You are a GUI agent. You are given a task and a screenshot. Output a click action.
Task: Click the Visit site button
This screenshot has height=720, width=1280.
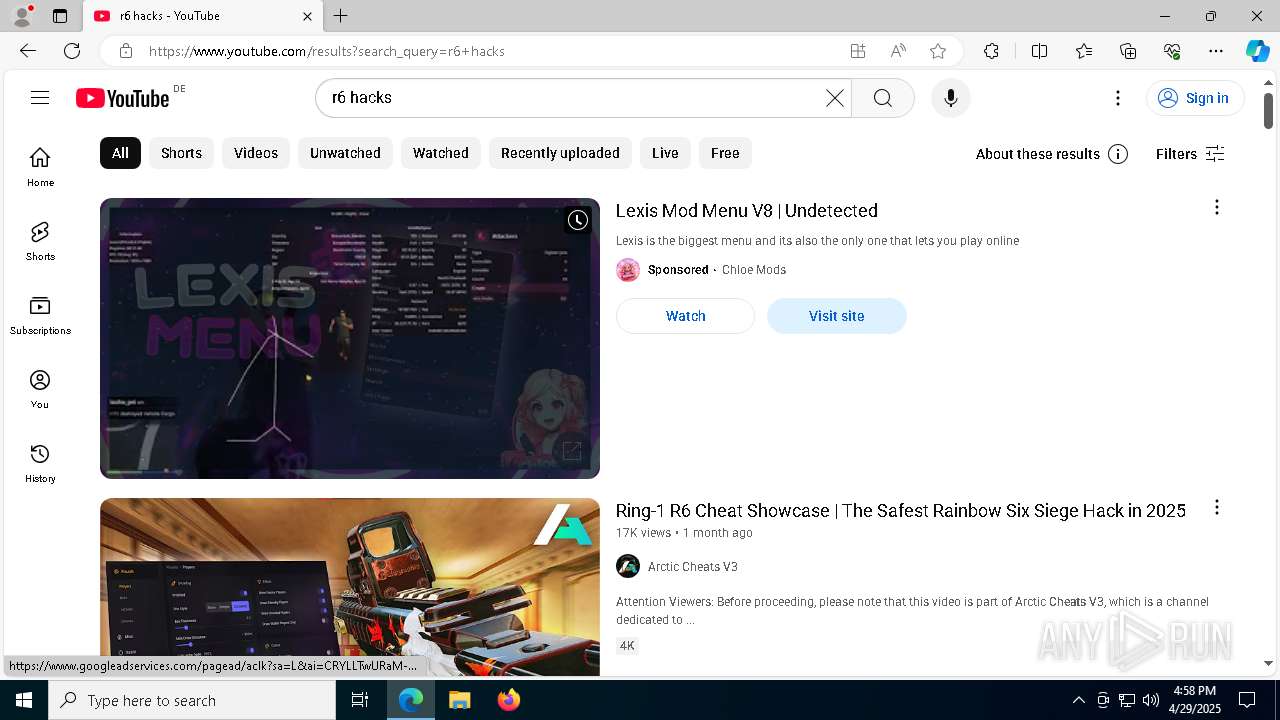837,316
